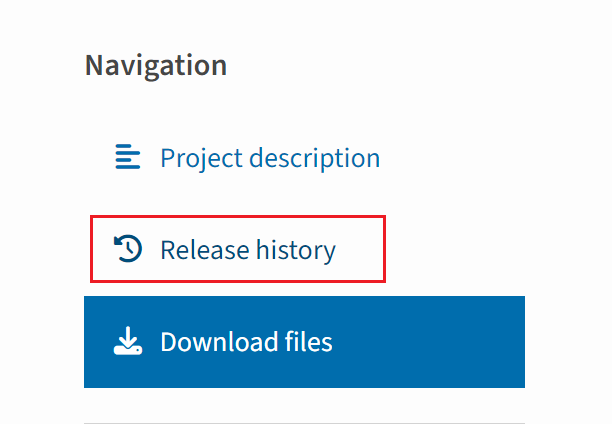612x424 pixels.
Task: Click the Download files tray icon
Action: pyautogui.click(x=128, y=342)
